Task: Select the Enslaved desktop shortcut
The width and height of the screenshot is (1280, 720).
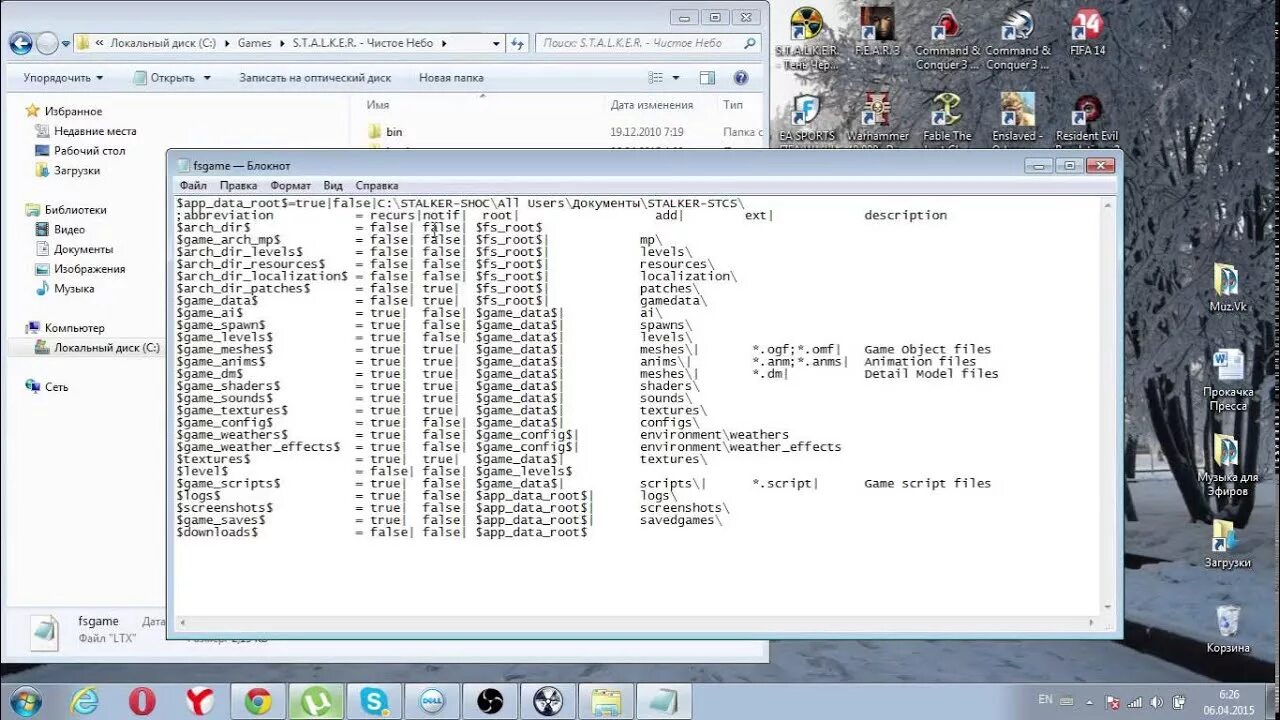Action: (1017, 118)
